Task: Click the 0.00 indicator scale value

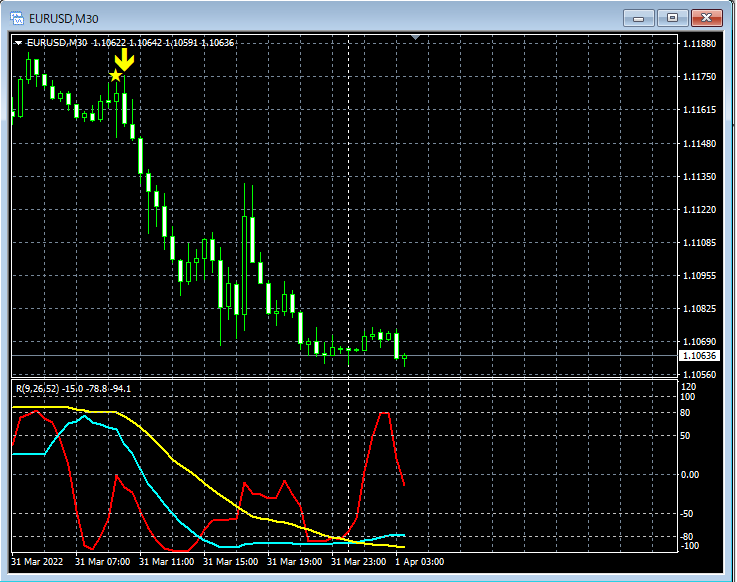Action: coord(690,475)
